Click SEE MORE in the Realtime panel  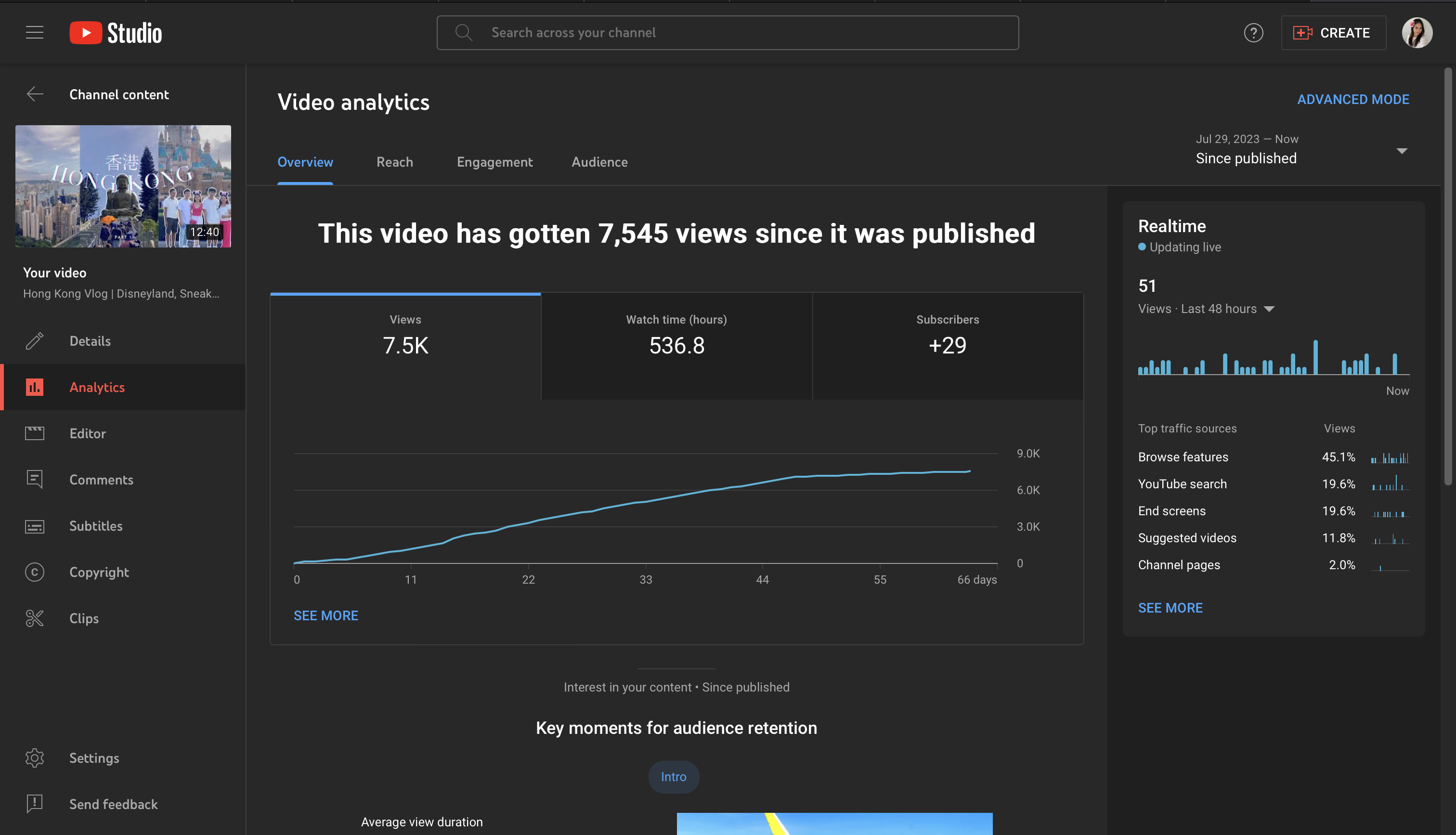coord(1170,608)
